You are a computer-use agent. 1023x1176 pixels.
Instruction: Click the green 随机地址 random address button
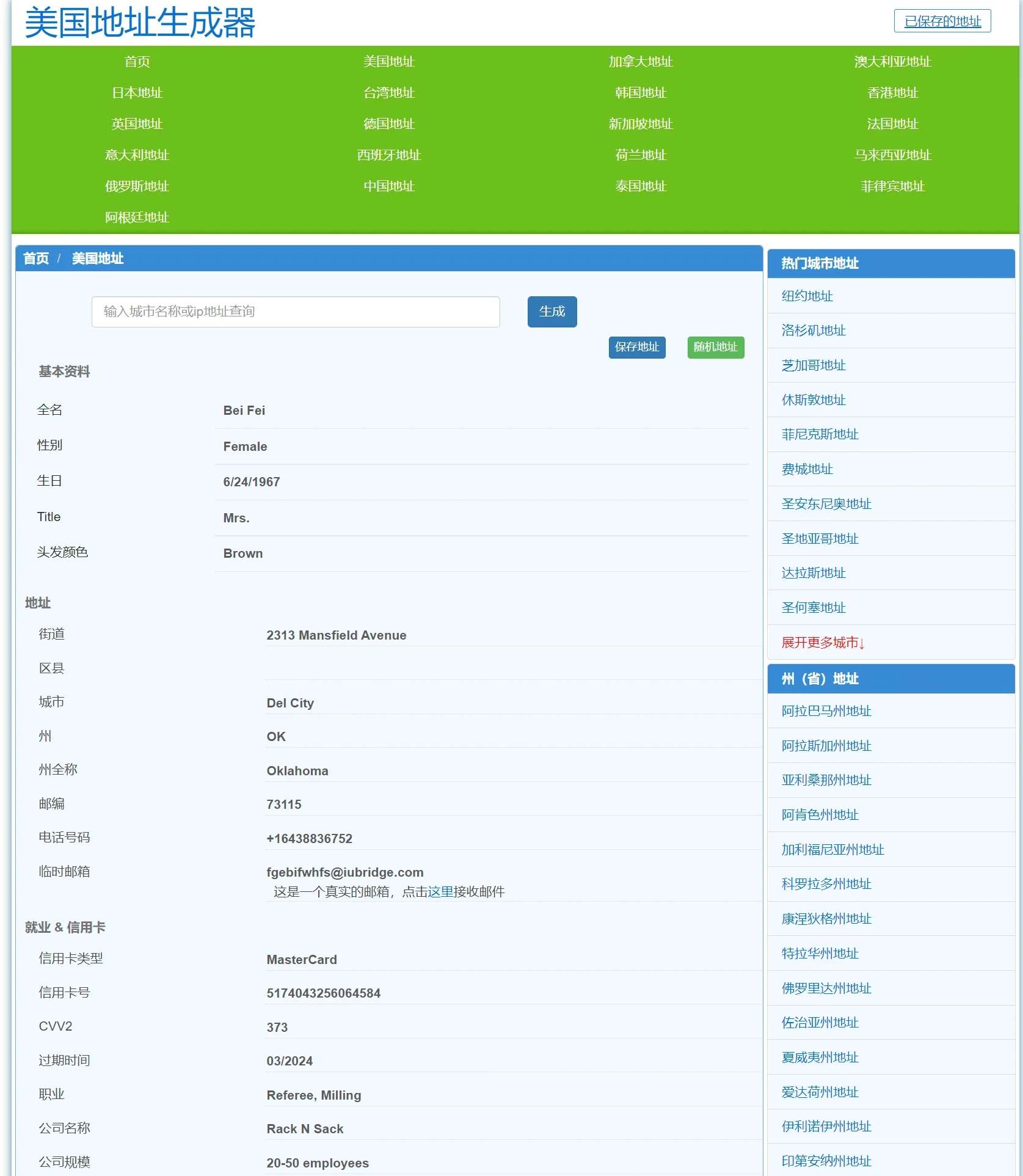coord(715,347)
